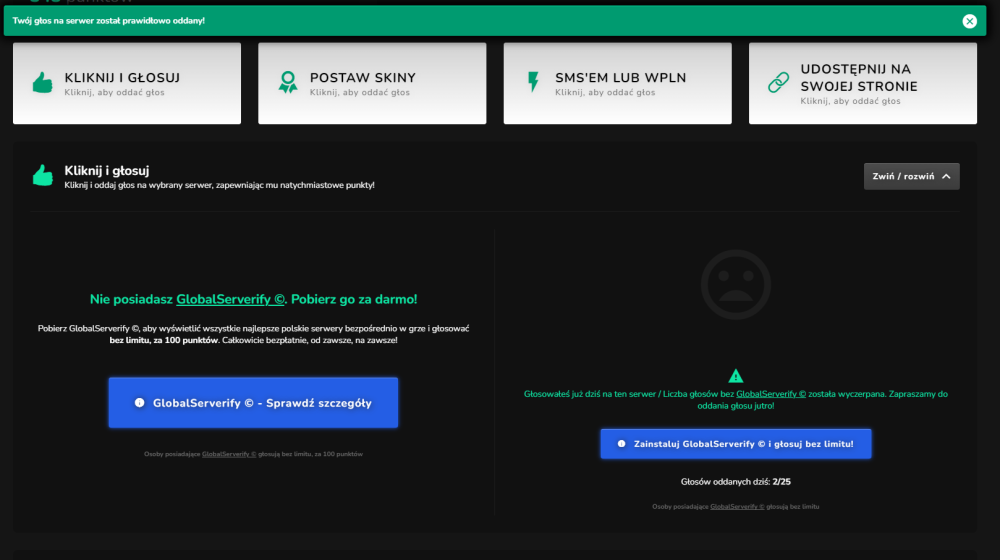Click 'Twój głos na serwer został prawidłowo oddany!' text

(108, 21)
